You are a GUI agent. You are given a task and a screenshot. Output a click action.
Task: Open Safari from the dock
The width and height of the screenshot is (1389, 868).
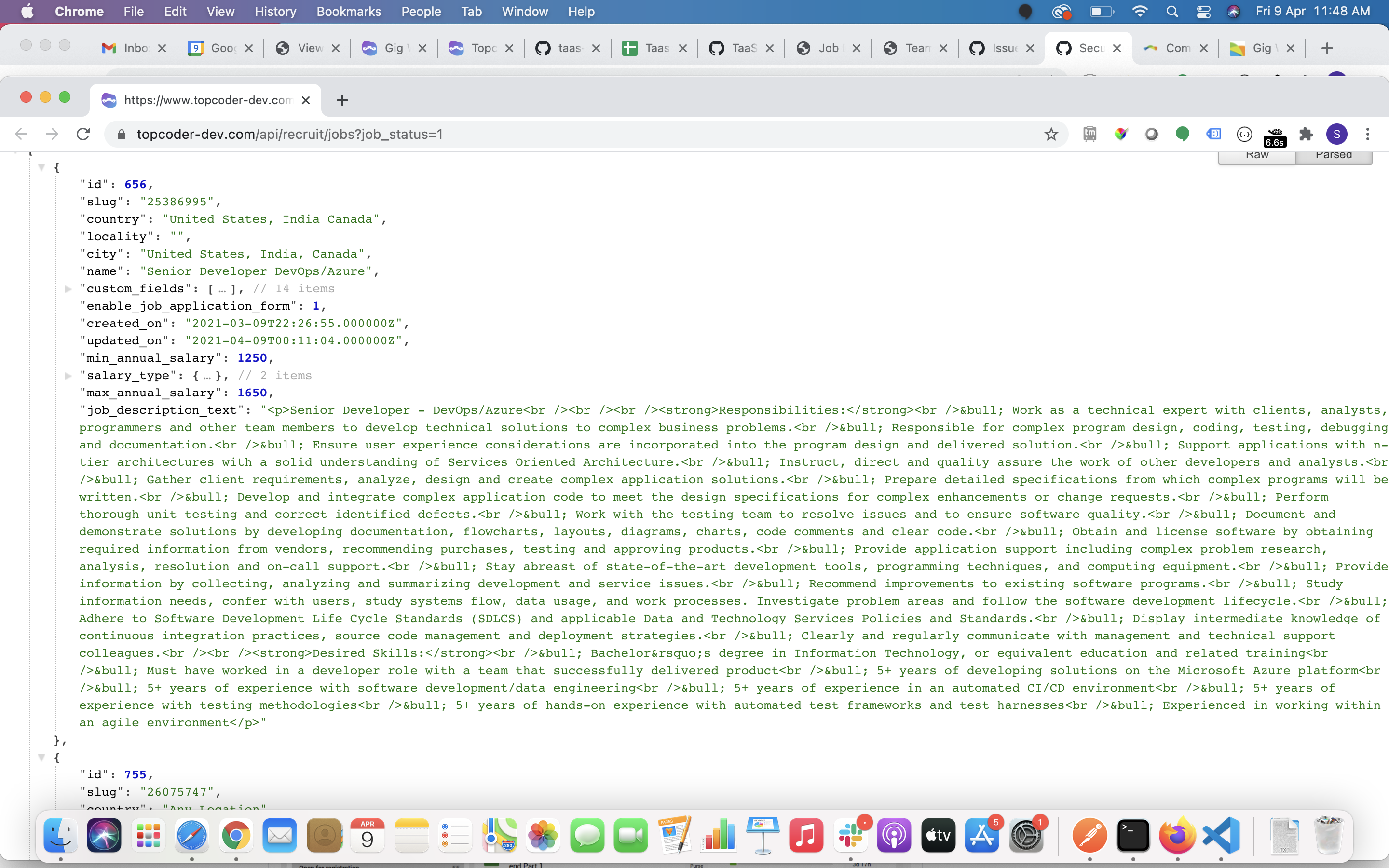tap(191, 835)
